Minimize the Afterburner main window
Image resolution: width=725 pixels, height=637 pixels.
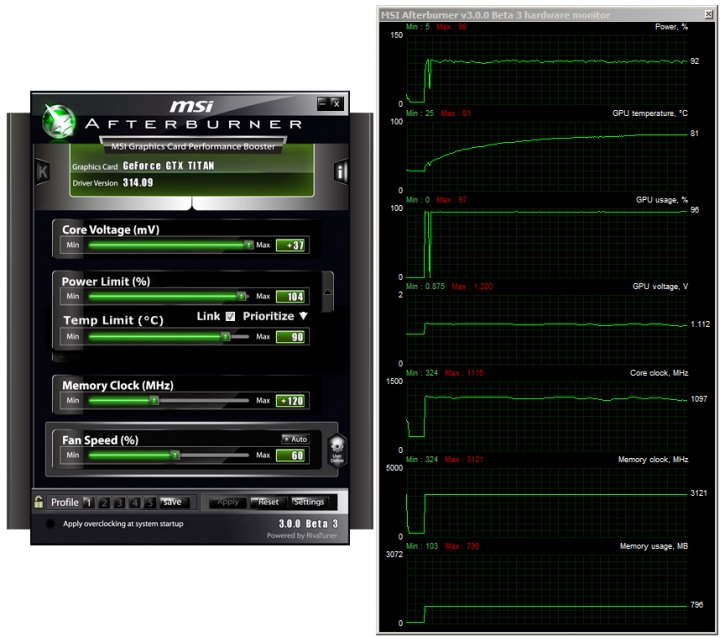[323, 104]
